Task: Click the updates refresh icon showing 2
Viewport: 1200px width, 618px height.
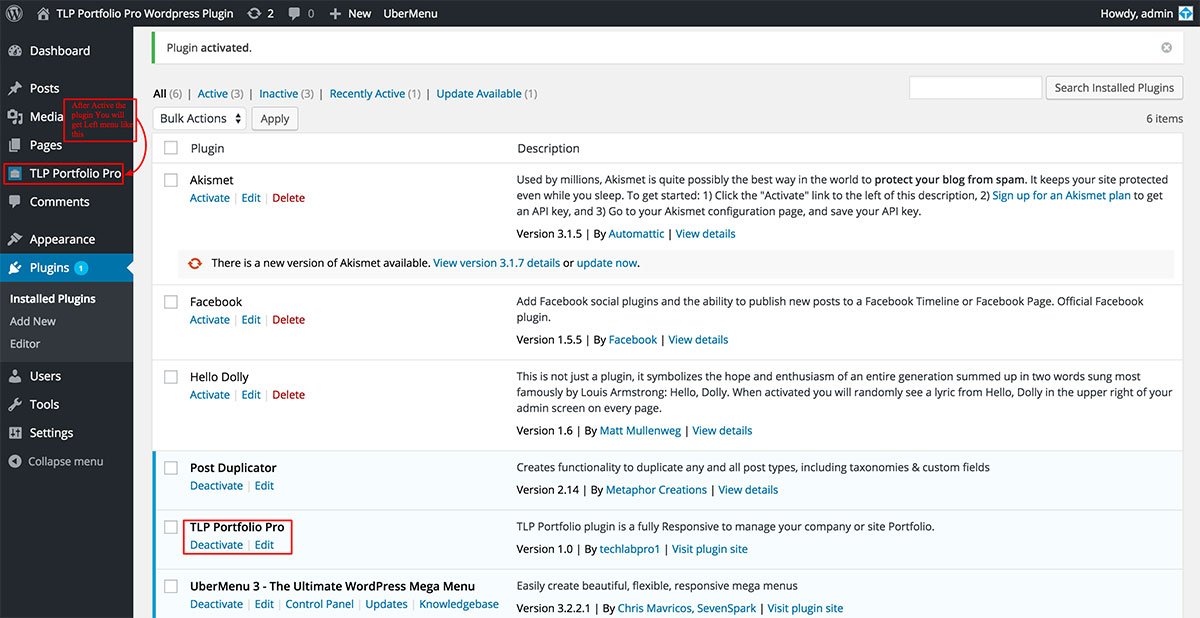Action: tap(255, 13)
